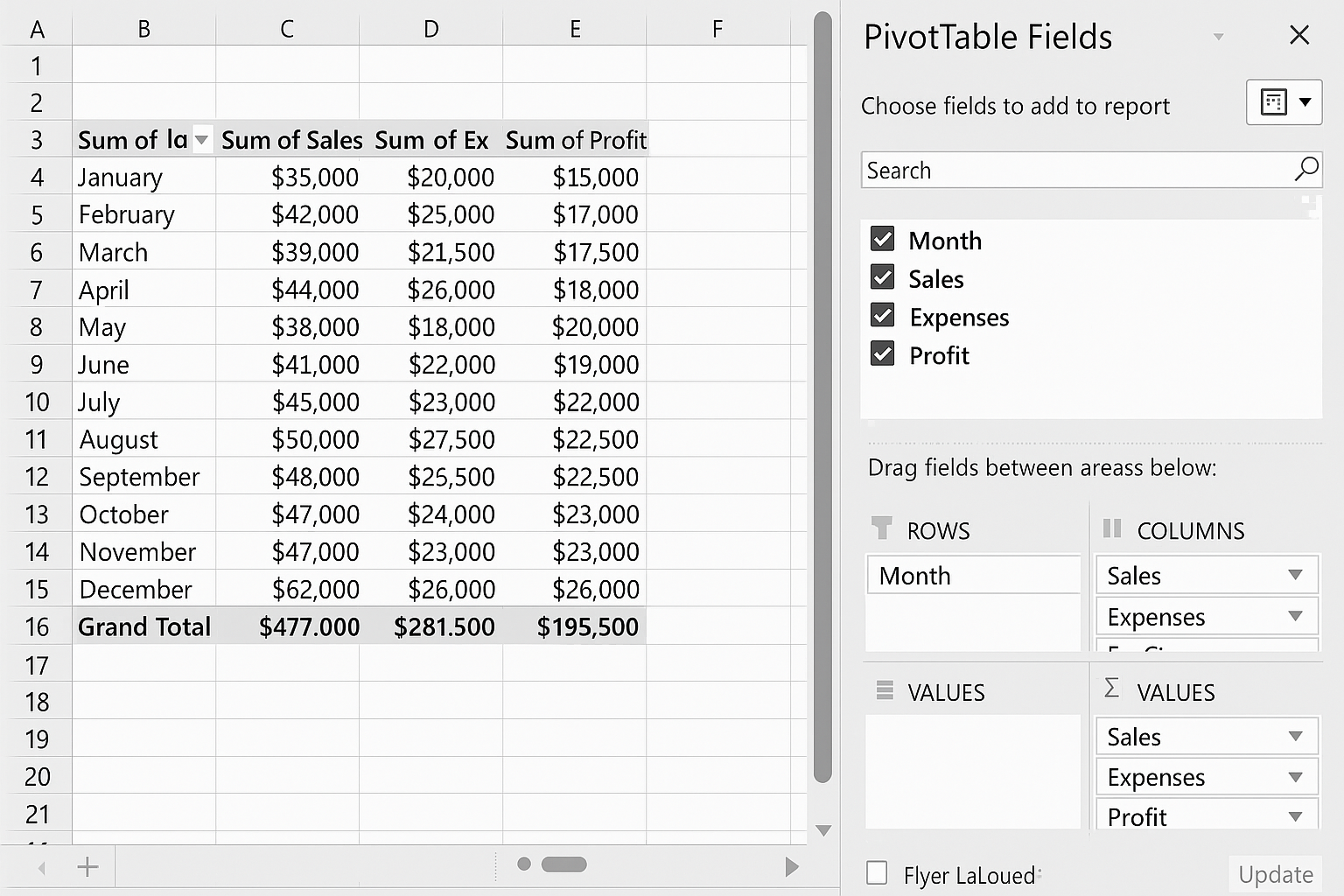Select row 16 header
1344x896 pixels.
point(37,626)
